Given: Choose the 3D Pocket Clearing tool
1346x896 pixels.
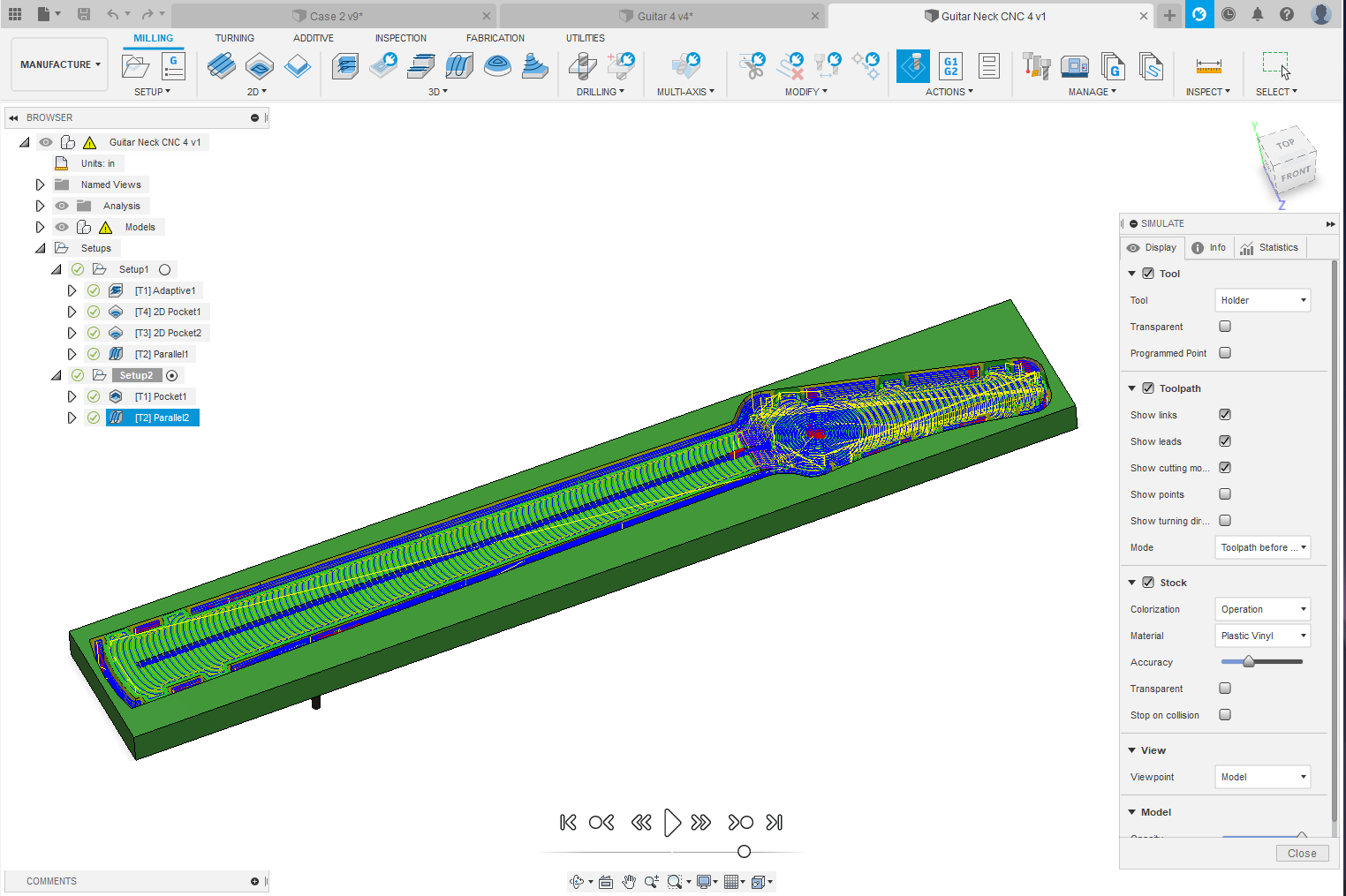Looking at the screenshot, I should click(383, 66).
